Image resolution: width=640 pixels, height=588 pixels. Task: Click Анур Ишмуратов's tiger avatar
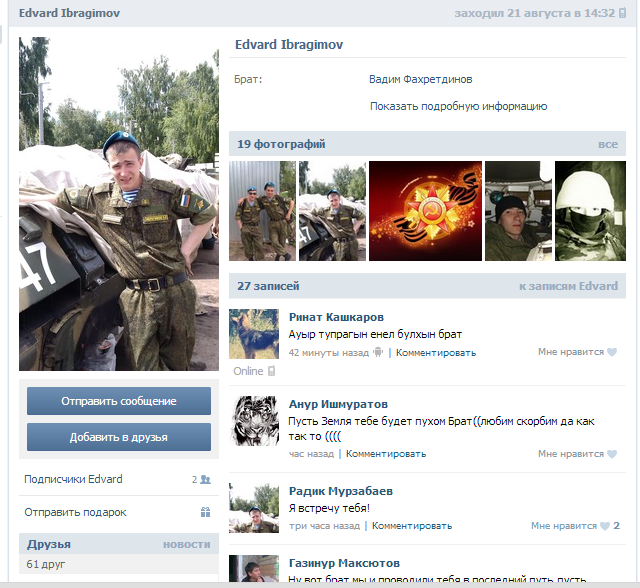point(254,421)
